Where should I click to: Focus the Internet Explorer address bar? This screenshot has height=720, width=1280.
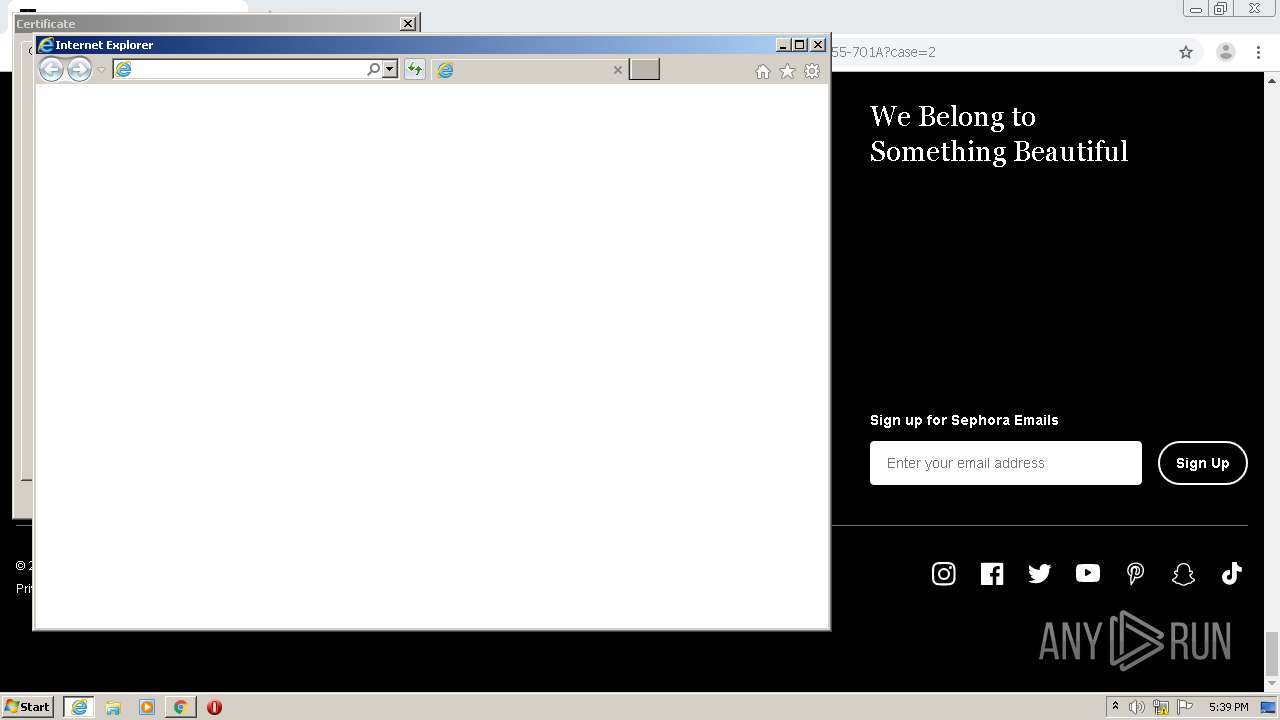point(240,69)
